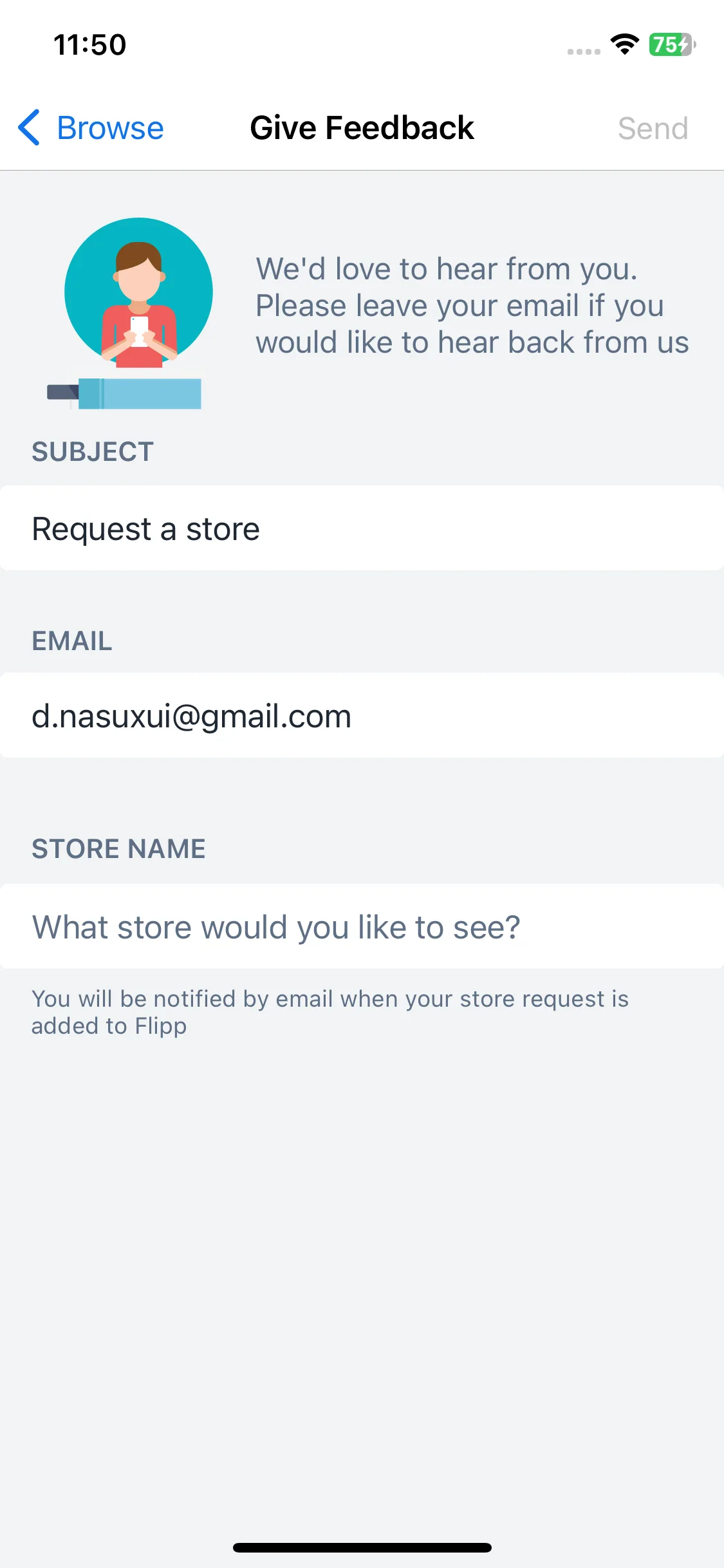The height and width of the screenshot is (1568, 724).
Task: Tap the Wi-Fi status icon
Action: click(624, 44)
